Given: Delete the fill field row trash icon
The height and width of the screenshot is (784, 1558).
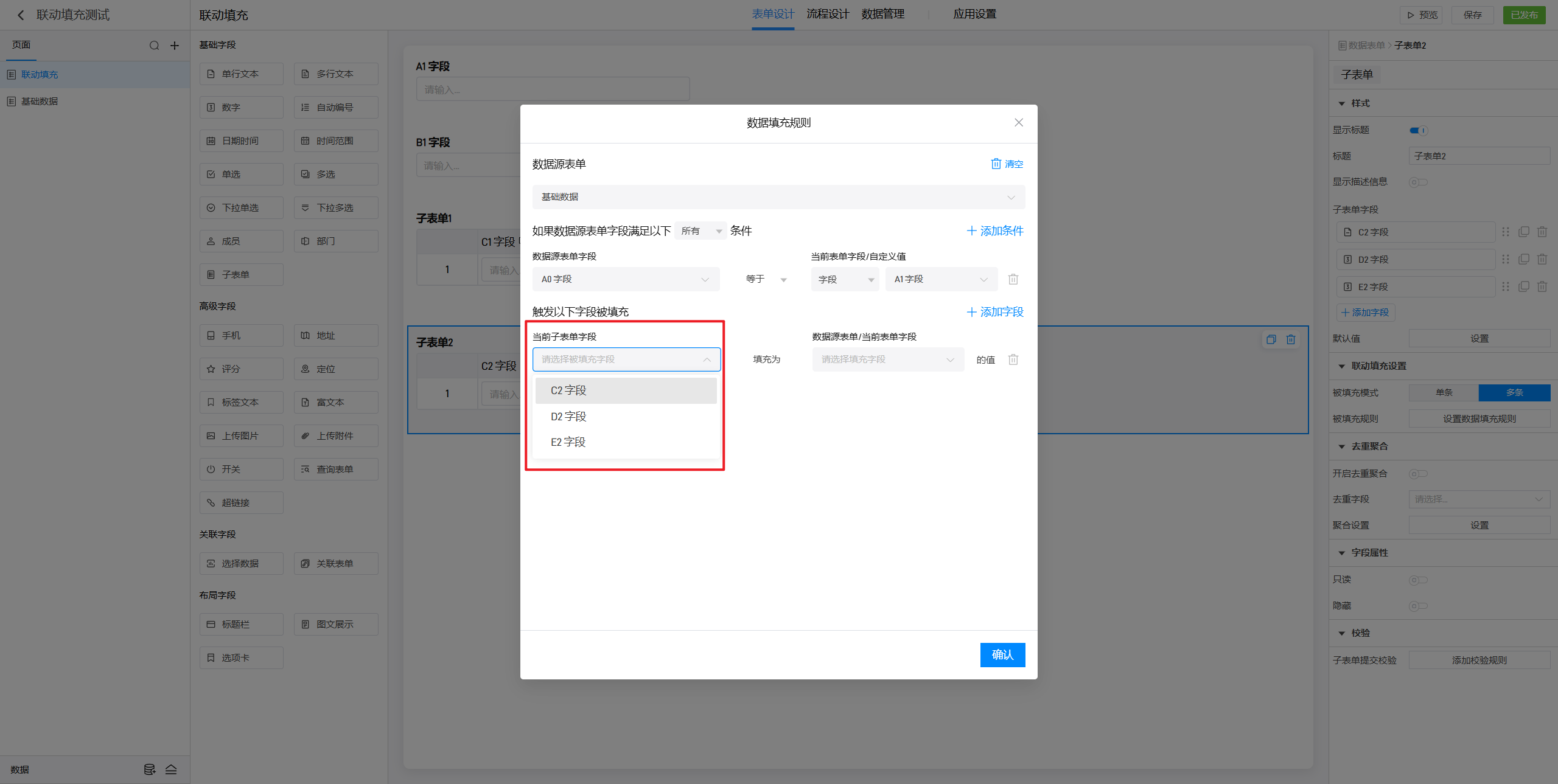Looking at the screenshot, I should pos(1013,359).
